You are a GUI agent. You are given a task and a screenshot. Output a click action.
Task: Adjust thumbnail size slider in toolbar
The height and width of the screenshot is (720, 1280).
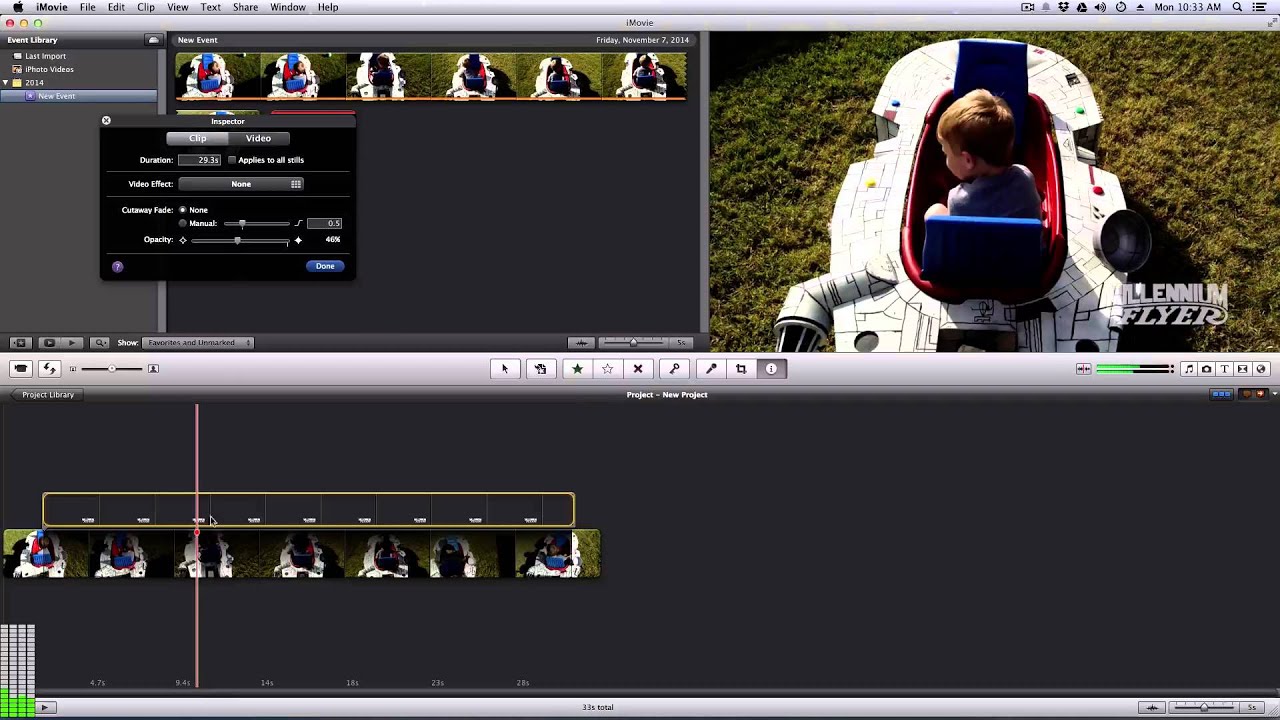112,369
